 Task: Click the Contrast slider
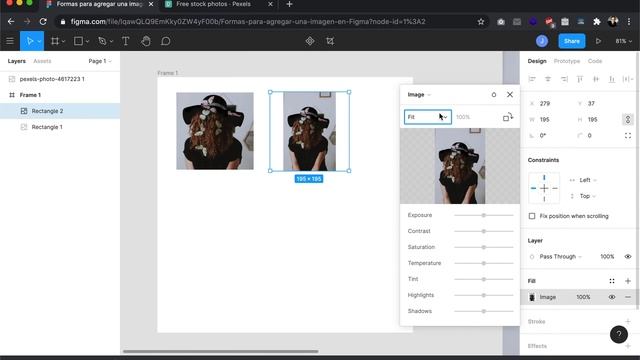pos(484,231)
